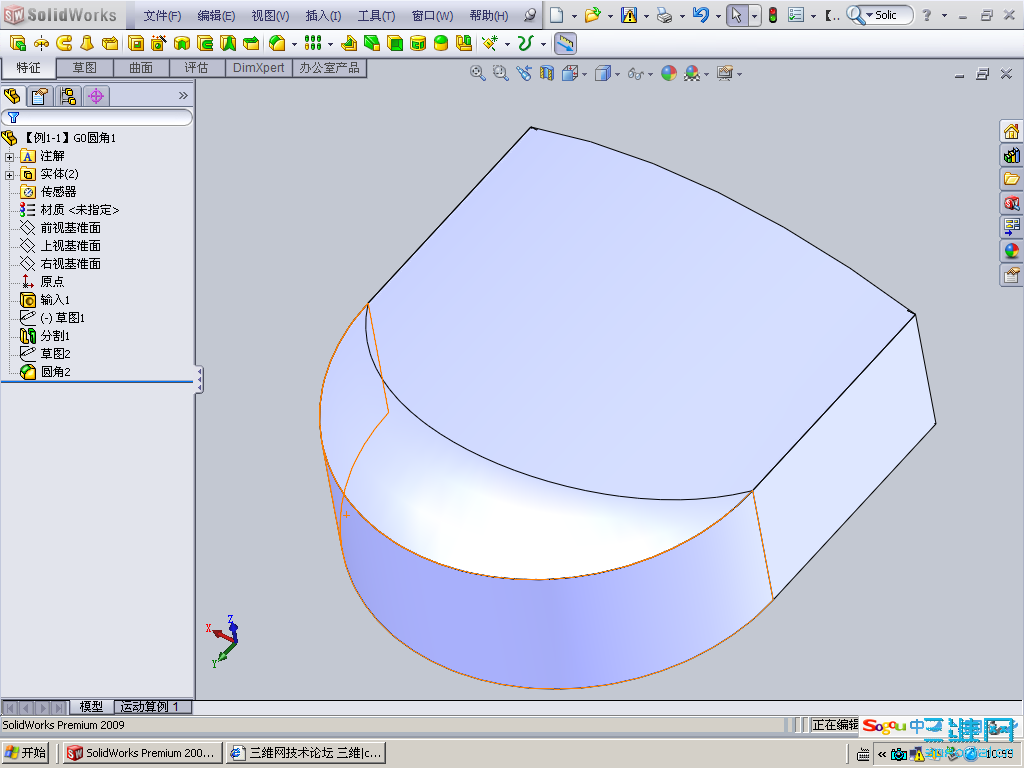Select the Mirror feature tool
1024x768 pixels.
464,43
